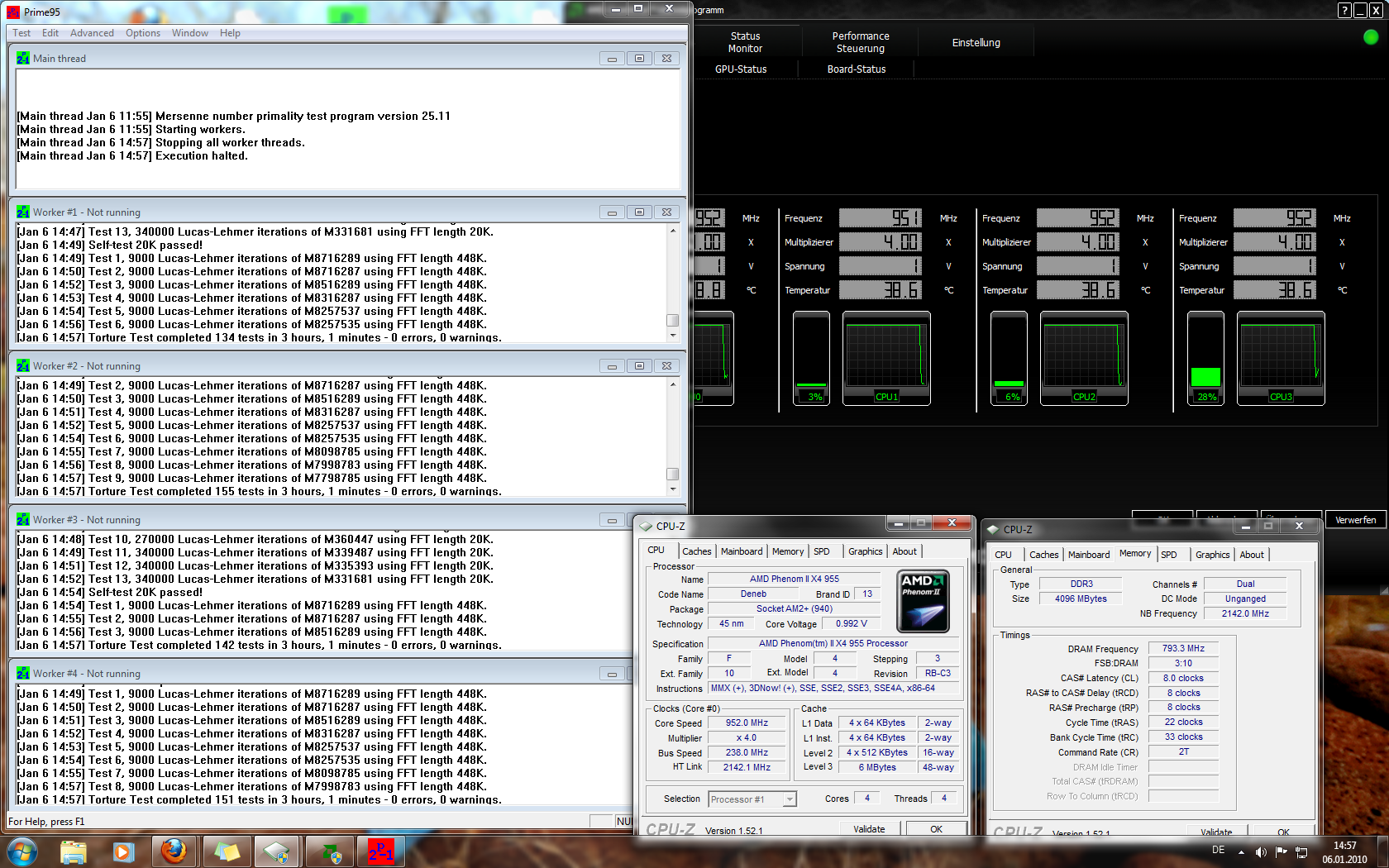Click the Worker #2 window icon
1389x868 pixels.
pyautogui.click(x=23, y=366)
